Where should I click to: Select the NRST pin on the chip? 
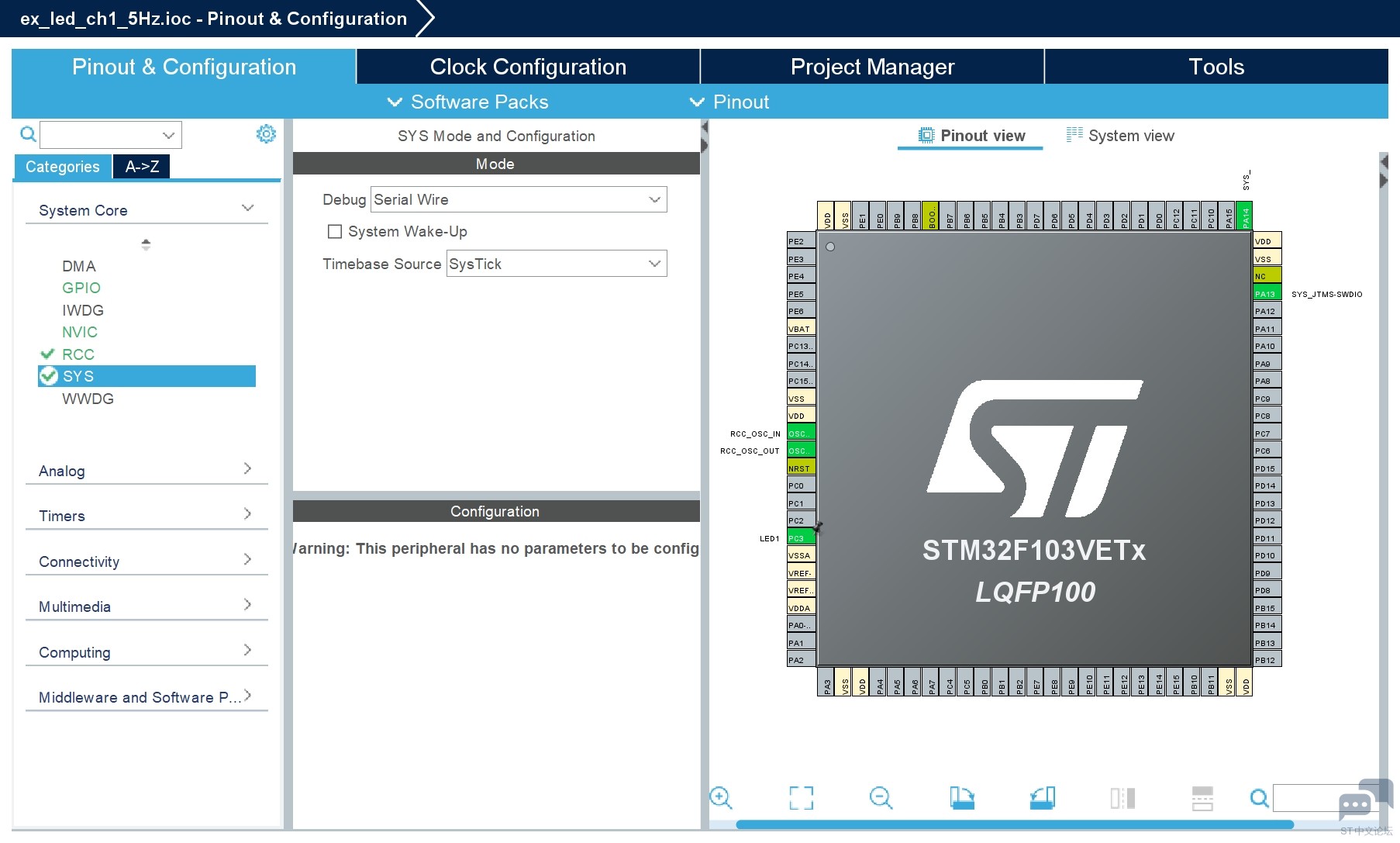[801, 468]
